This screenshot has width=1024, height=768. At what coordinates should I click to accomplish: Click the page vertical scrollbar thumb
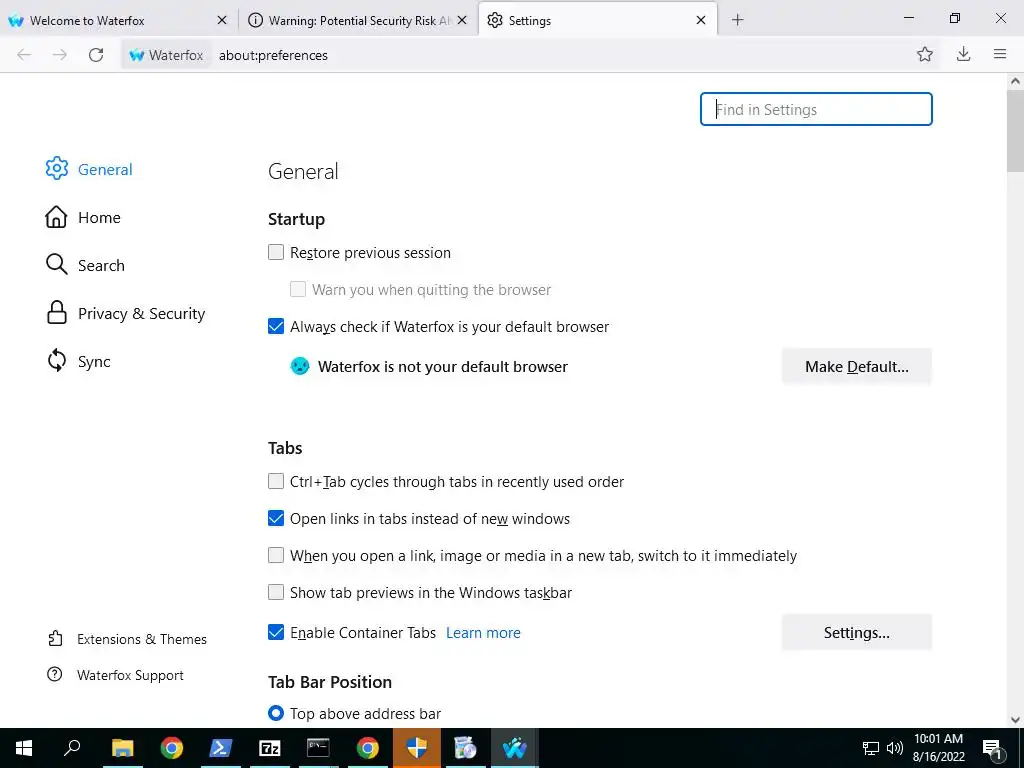pyautogui.click(x=1015, y=131)
